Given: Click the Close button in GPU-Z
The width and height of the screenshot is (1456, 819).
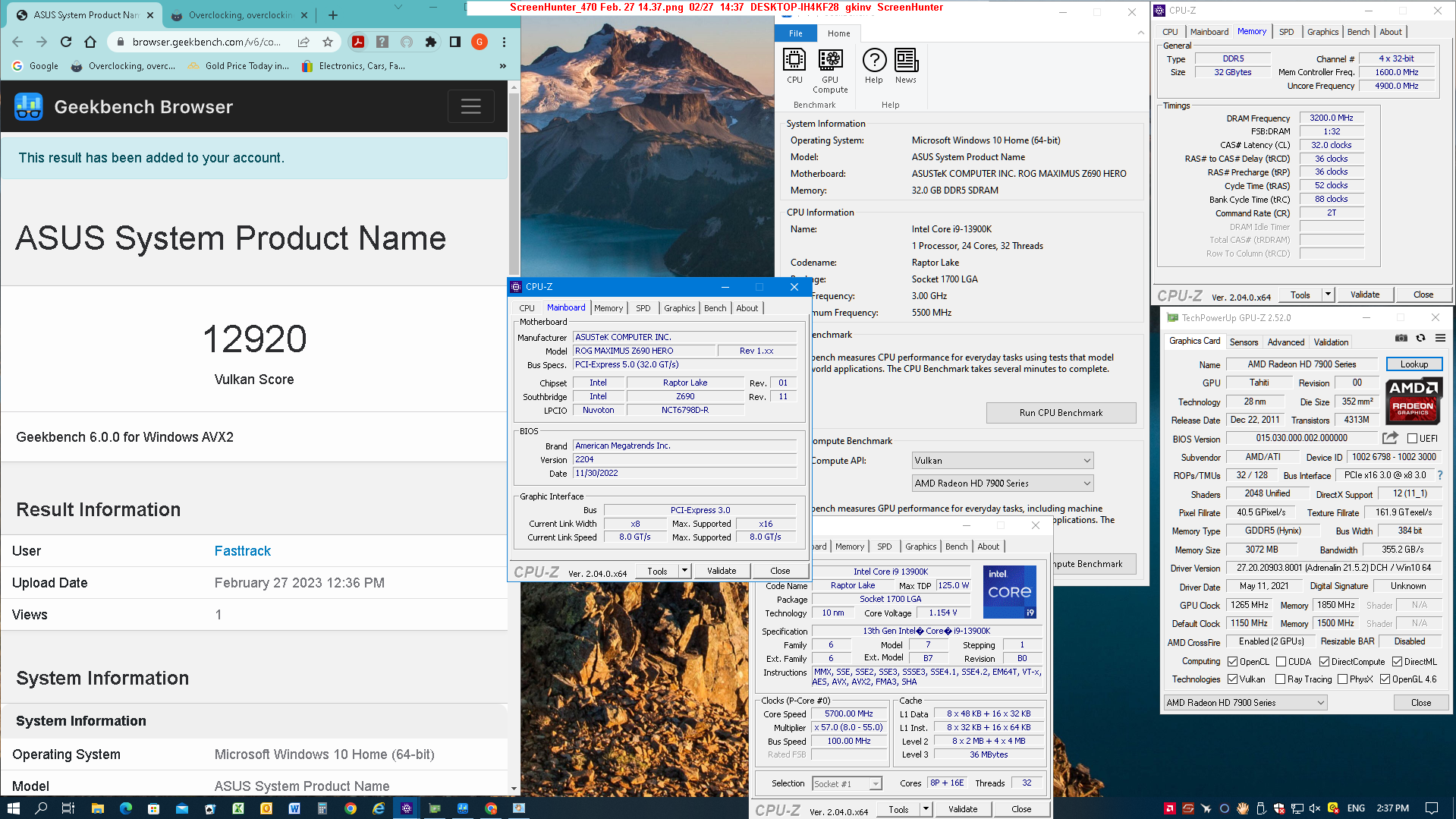Looking at the screenshot, I should 1420,703.
